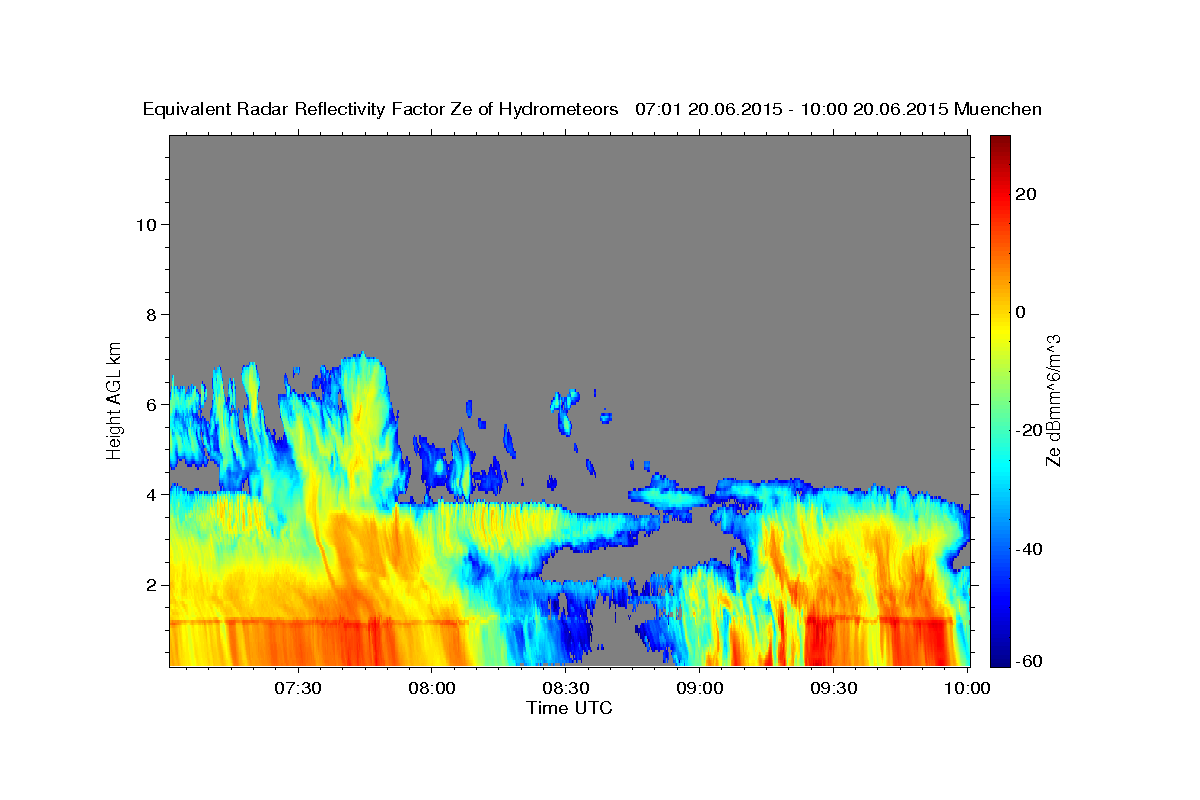Click the 'Time UTC' axis label
1200x800 pixels.
tap(569, 708)
